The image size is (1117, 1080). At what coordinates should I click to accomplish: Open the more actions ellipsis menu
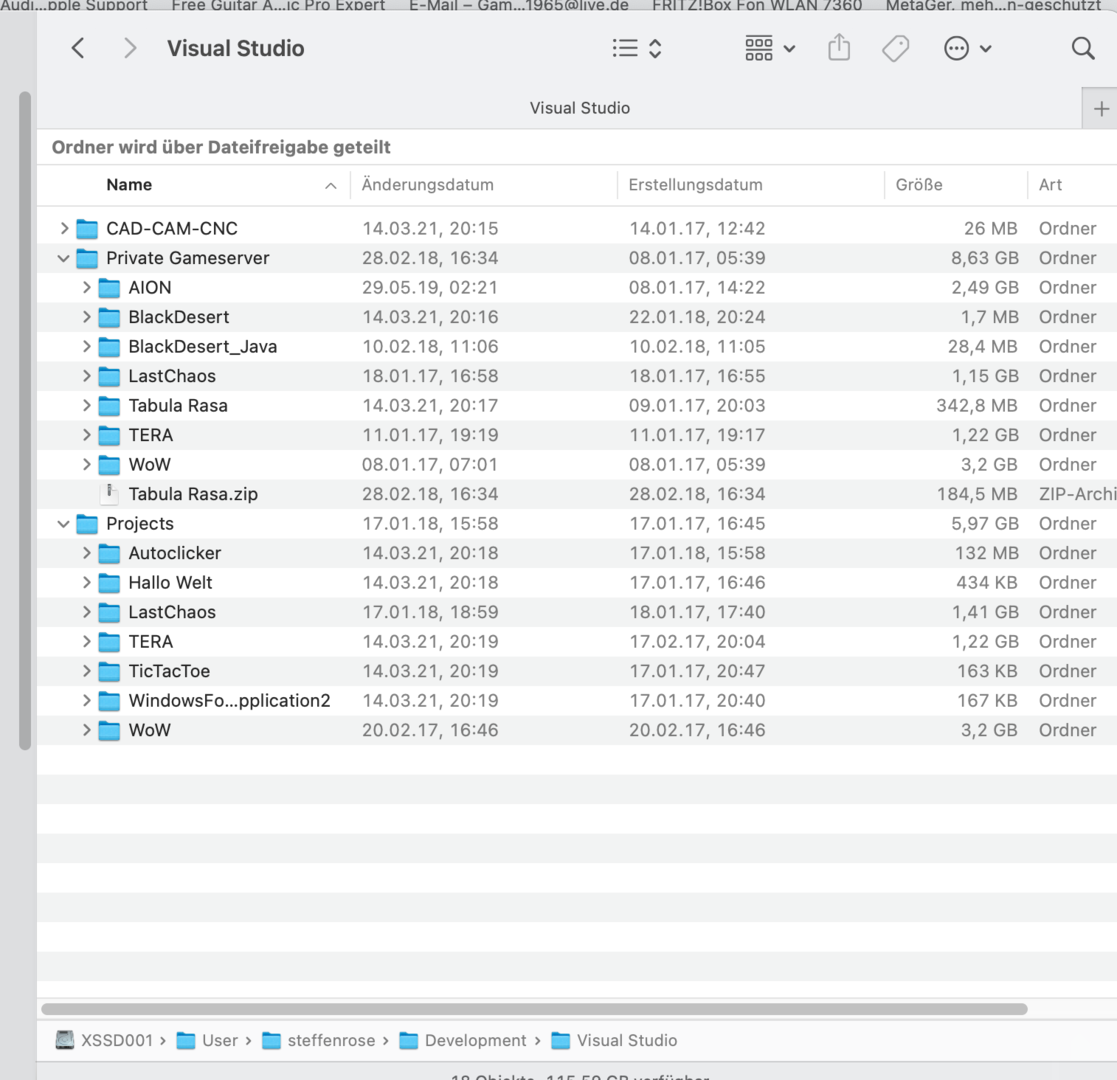click(x=968, y=49)
